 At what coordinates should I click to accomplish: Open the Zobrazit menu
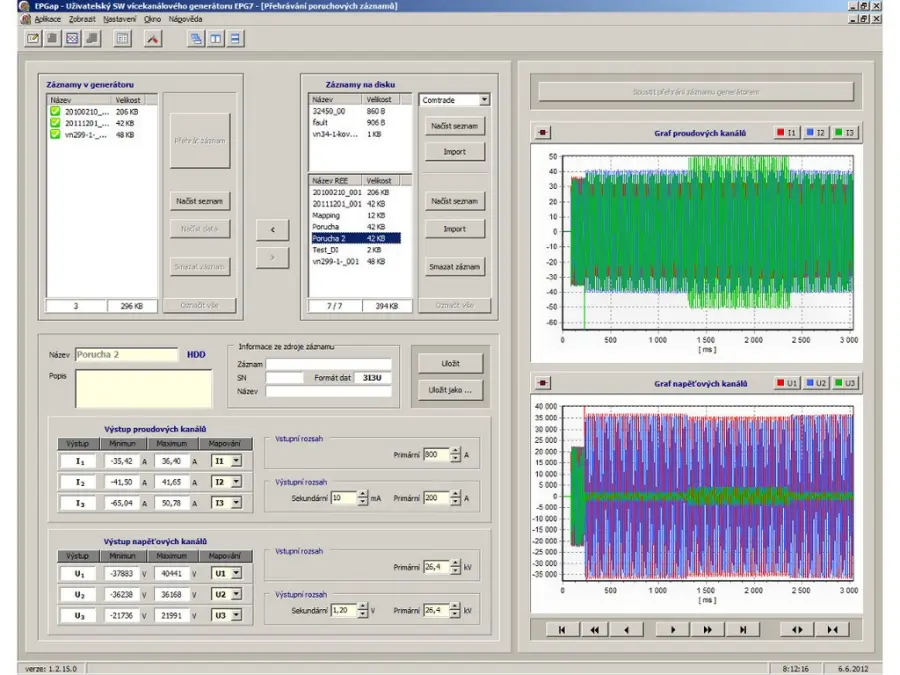click(x=83, y=19)
